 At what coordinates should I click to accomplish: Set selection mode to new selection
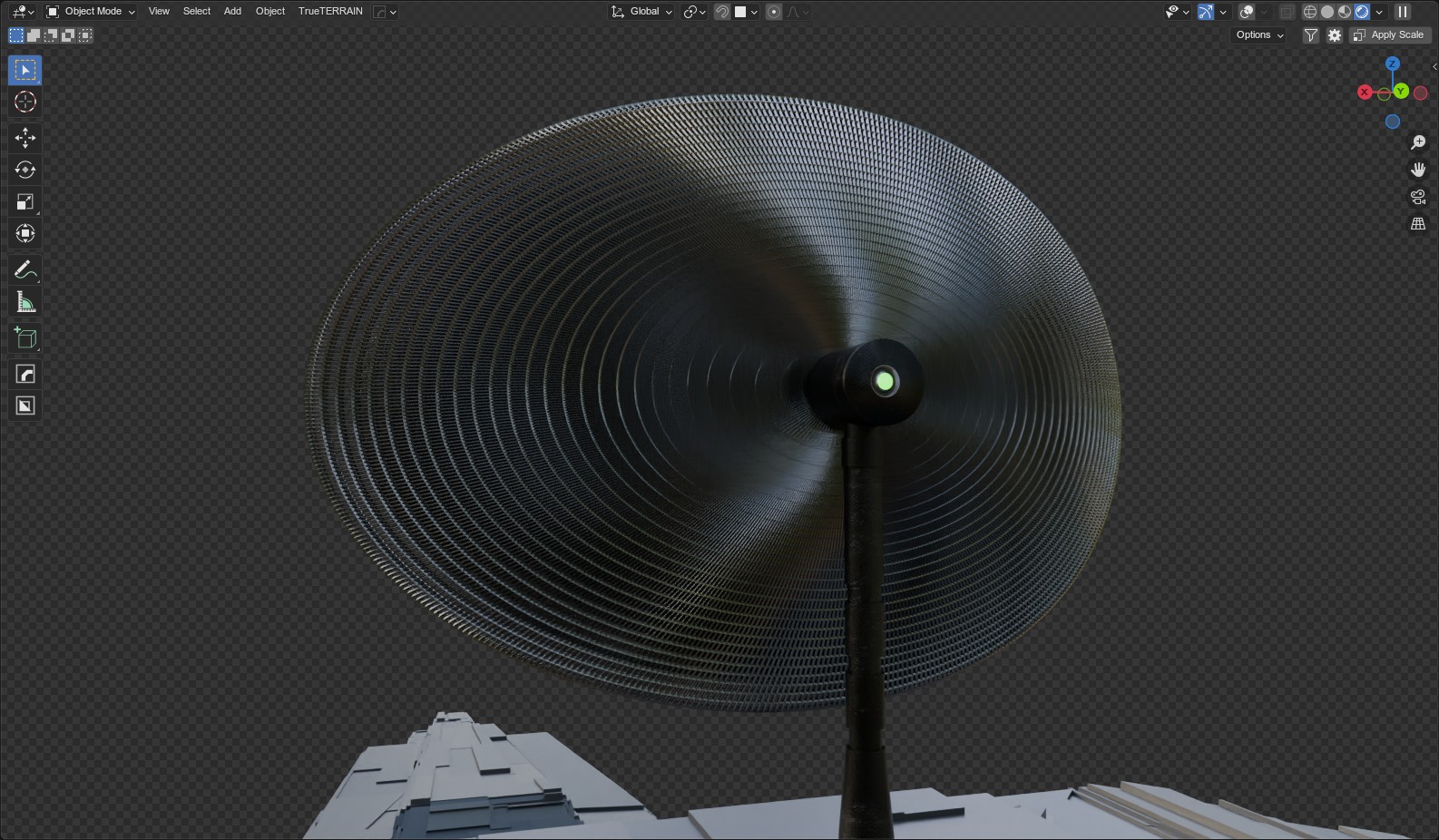point(16,35)
